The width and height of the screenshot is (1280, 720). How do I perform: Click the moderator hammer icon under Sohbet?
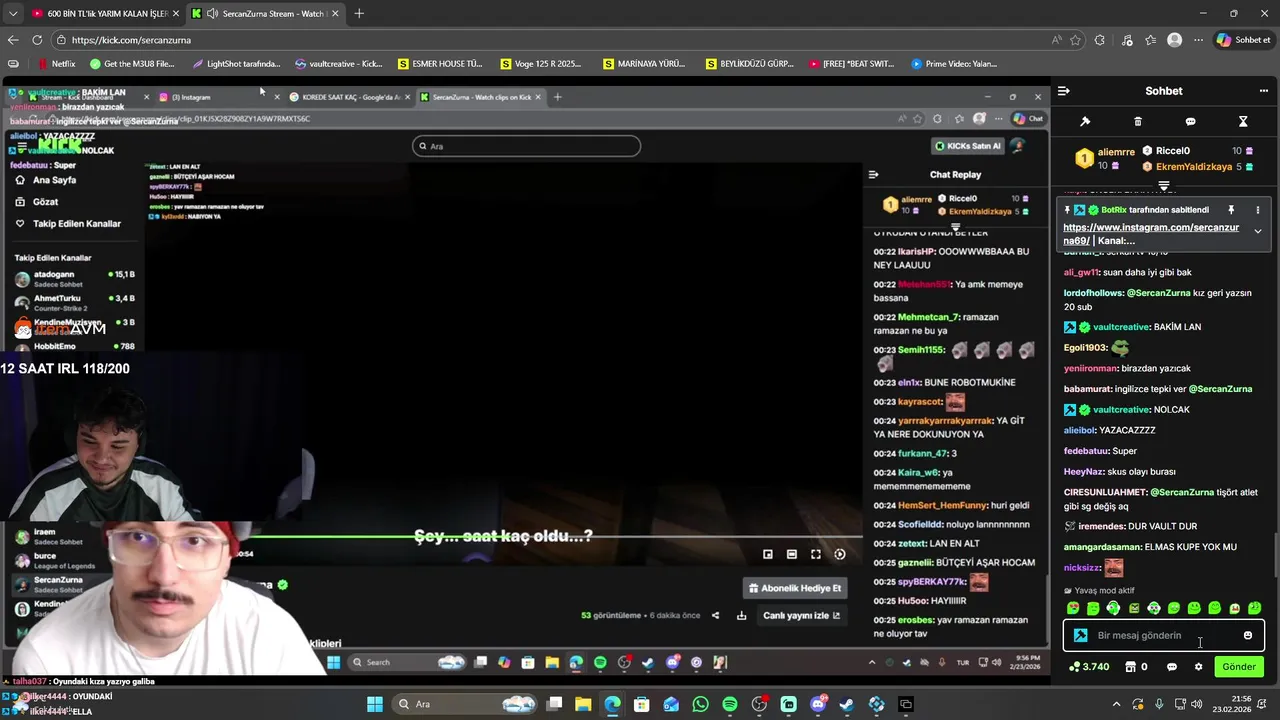(1085, 122)
